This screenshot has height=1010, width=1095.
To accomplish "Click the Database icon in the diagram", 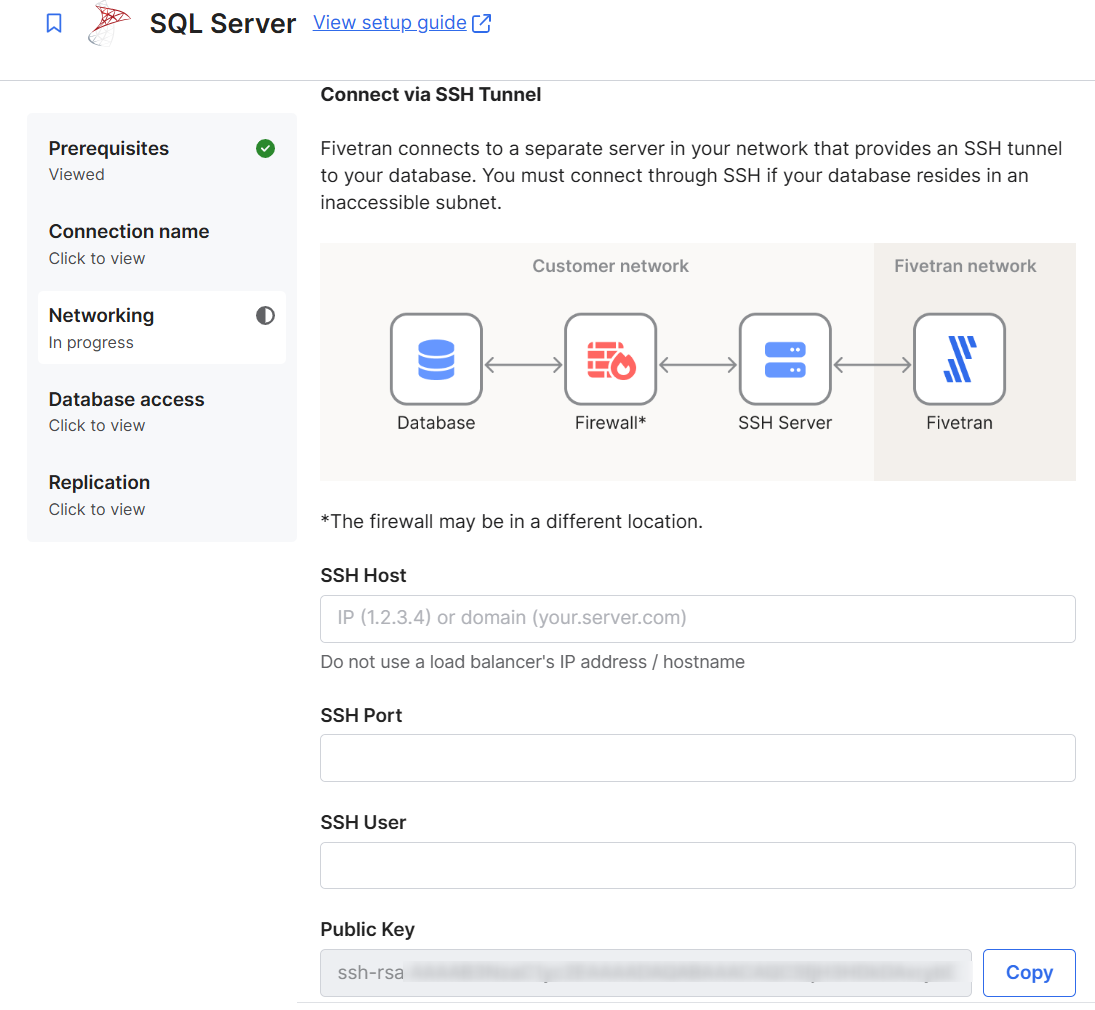I will [436, 359].
